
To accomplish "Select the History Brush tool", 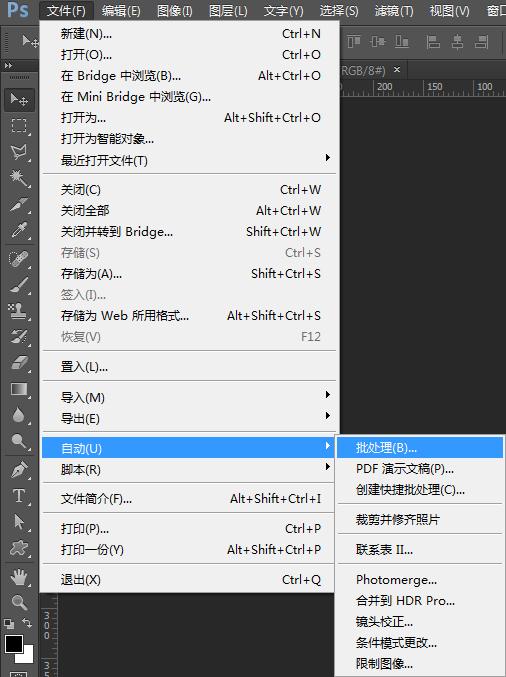I will (x=19, y=336).
